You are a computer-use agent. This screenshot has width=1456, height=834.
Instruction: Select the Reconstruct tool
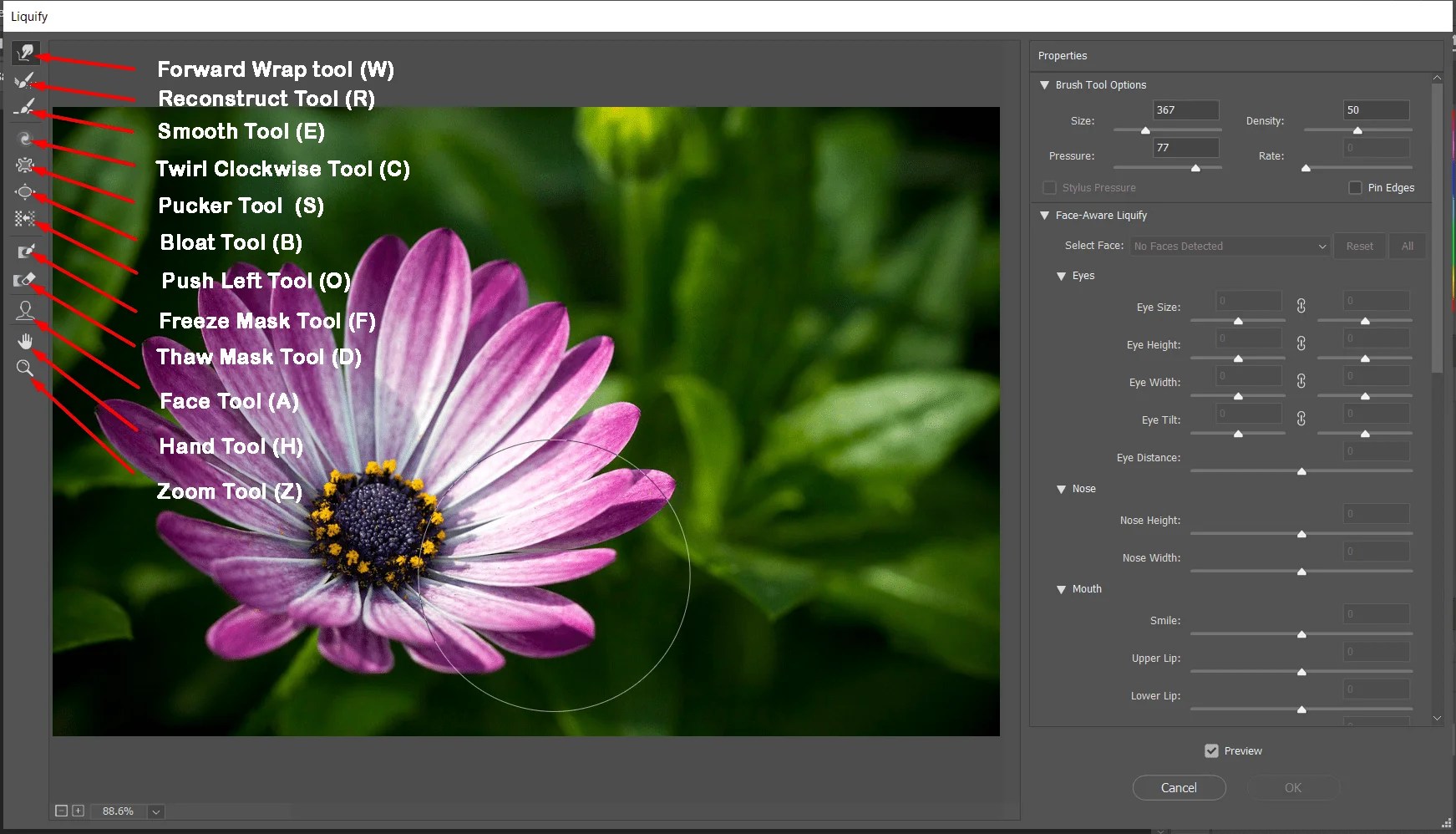click(x=25, y=80)
